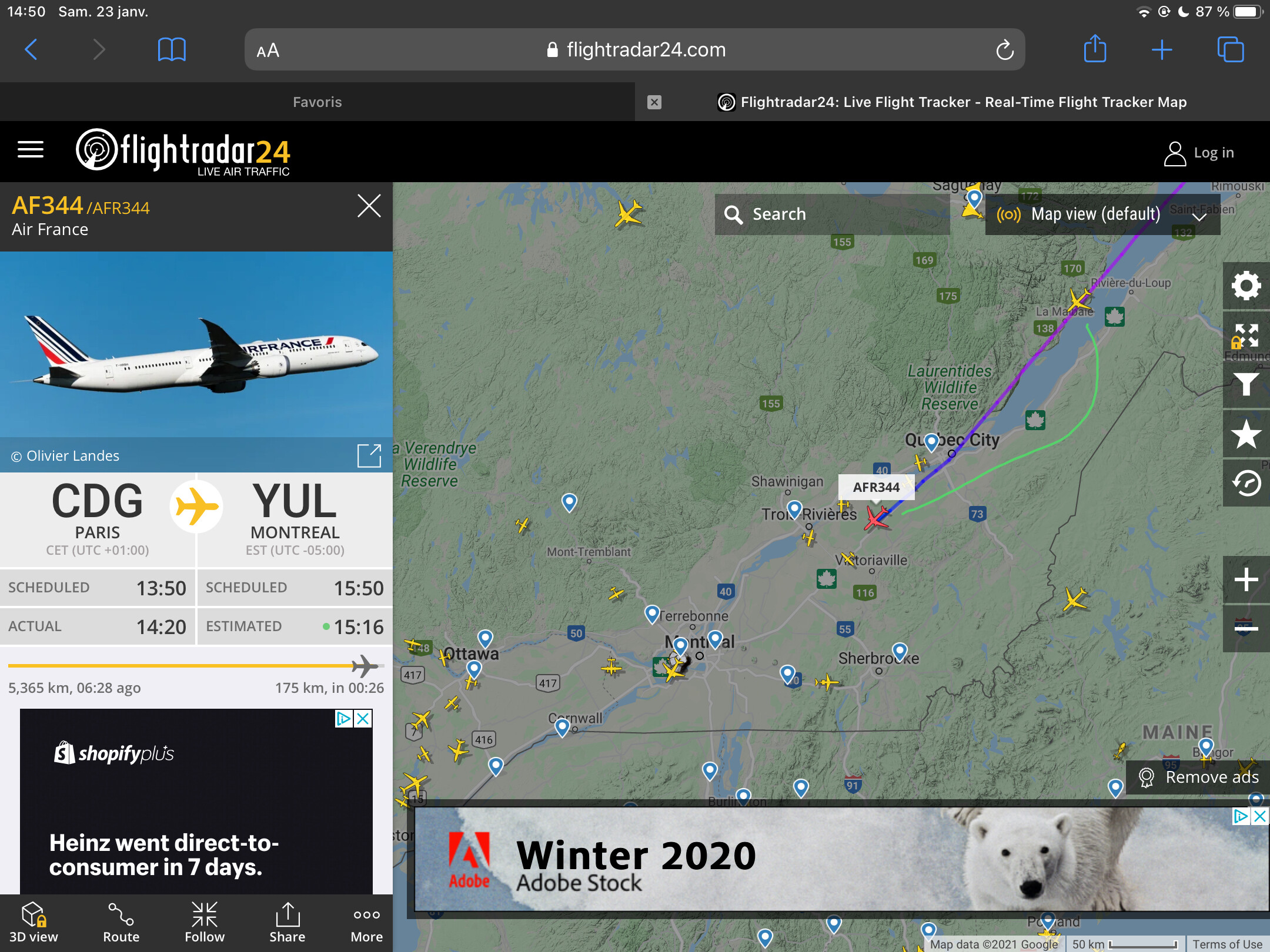Click the flight progress bar
The image size is (1270, 952).
click(x=196, y=666)
